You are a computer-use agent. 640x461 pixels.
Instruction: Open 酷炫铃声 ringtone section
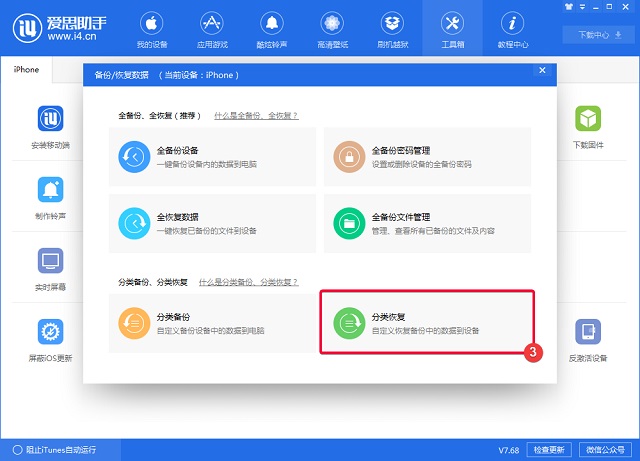[272, 29]
